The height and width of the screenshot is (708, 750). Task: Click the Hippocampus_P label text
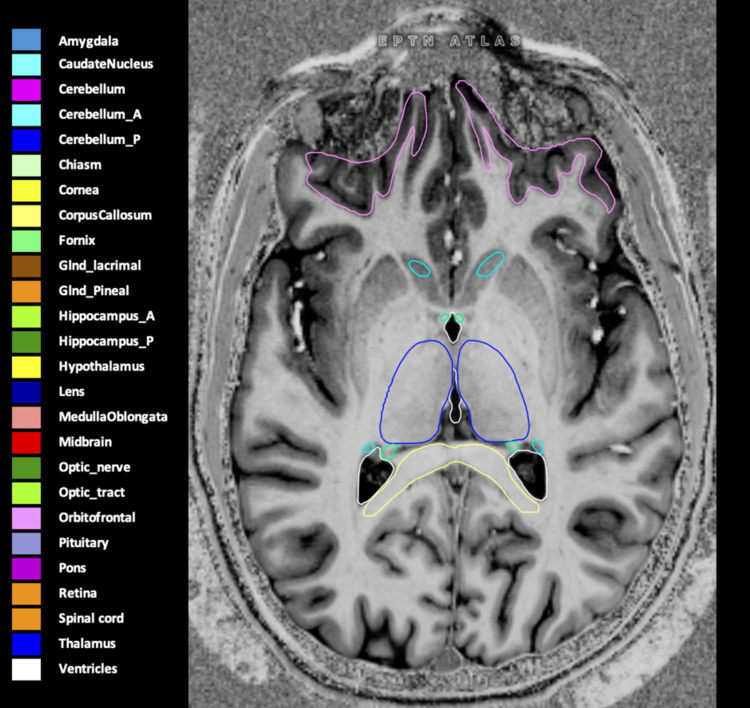click(x=106, y=342)
